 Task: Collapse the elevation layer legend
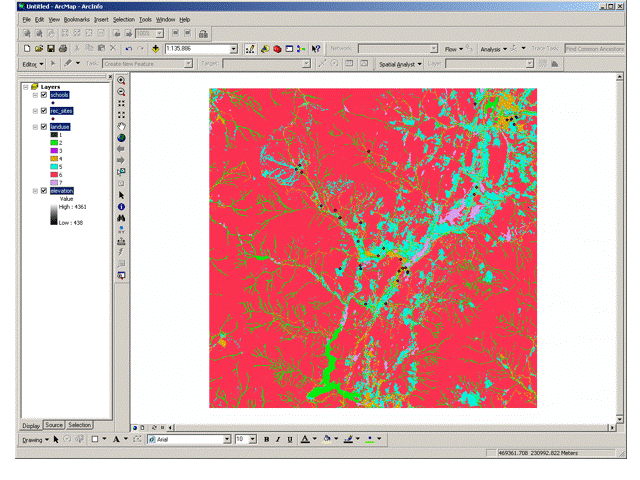[35, 191]
